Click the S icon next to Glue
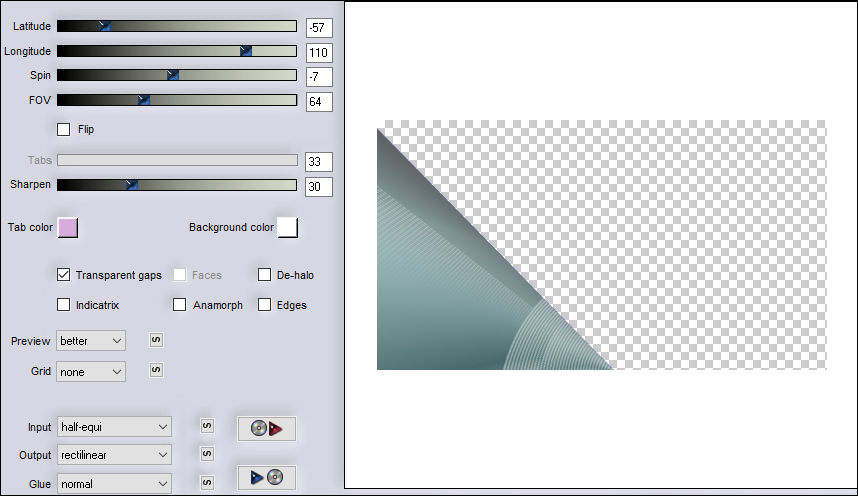Screen dimensions: 858x496 pyautogui.click(x=207, y=483)
